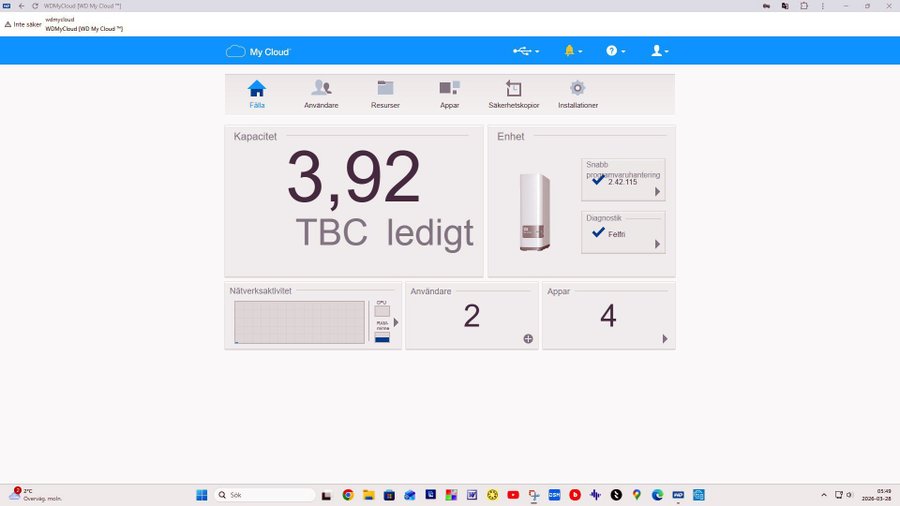
Task: Click the network activity graph
Action: 299,322
